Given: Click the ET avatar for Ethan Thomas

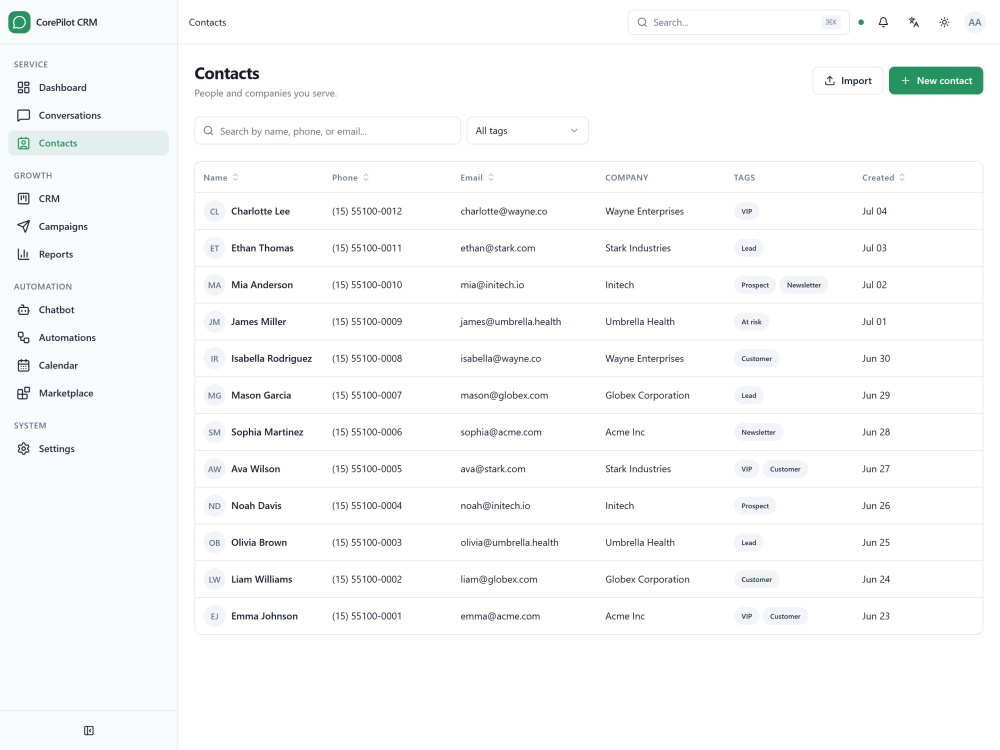Looking at the screenshot, I should (214, 248).
